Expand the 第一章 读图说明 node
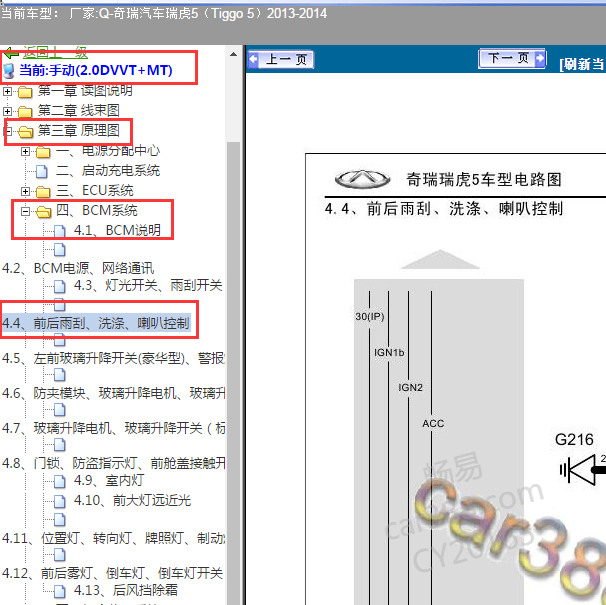The height and width of the screenshot is (605, 606). click(x=7, y=92)
